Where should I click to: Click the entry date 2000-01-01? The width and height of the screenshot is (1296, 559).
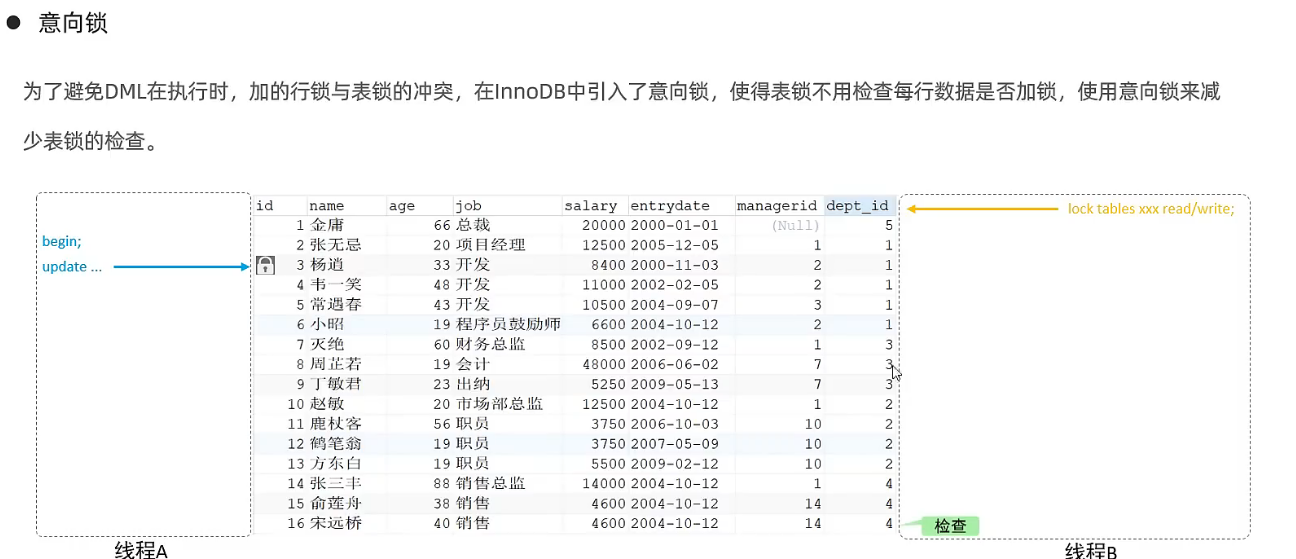[x=674, y=226]
